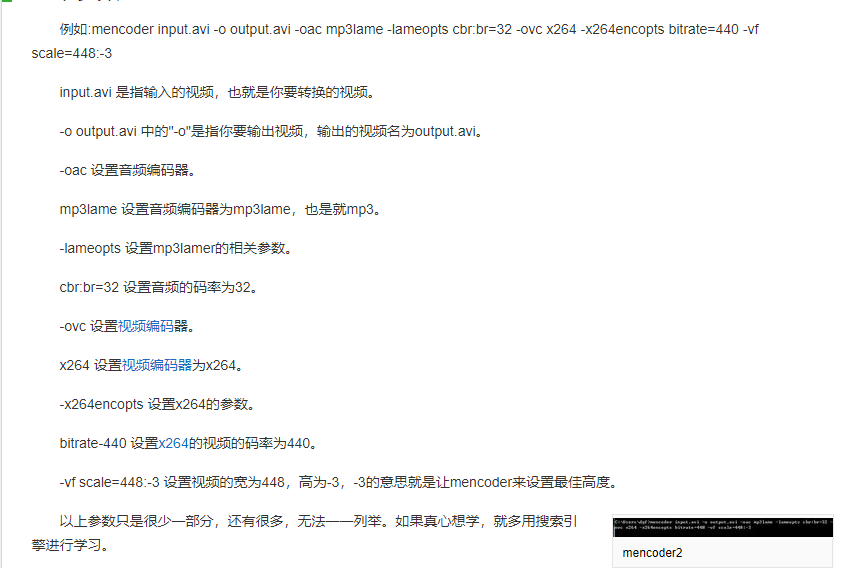Click the line -x264encopts 设置x264的参数

158,404
